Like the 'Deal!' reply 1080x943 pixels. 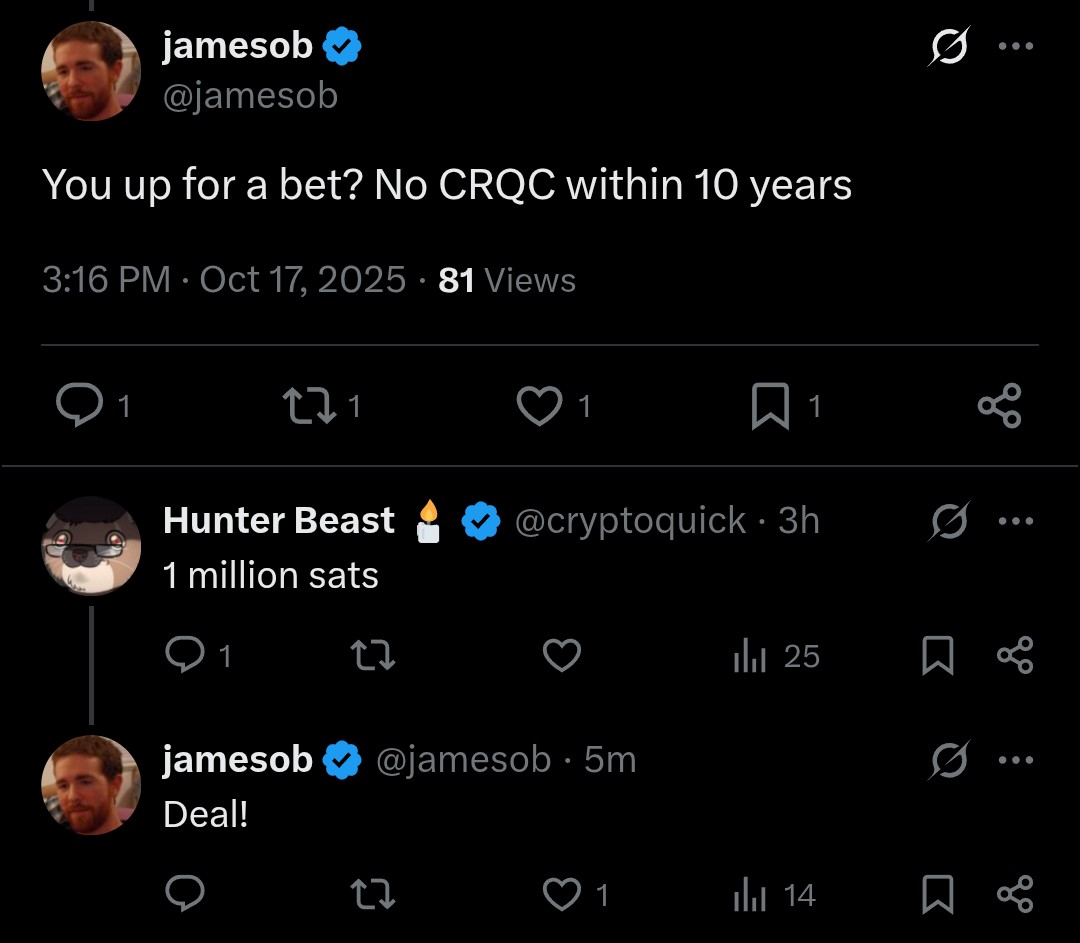pos(562,894)
